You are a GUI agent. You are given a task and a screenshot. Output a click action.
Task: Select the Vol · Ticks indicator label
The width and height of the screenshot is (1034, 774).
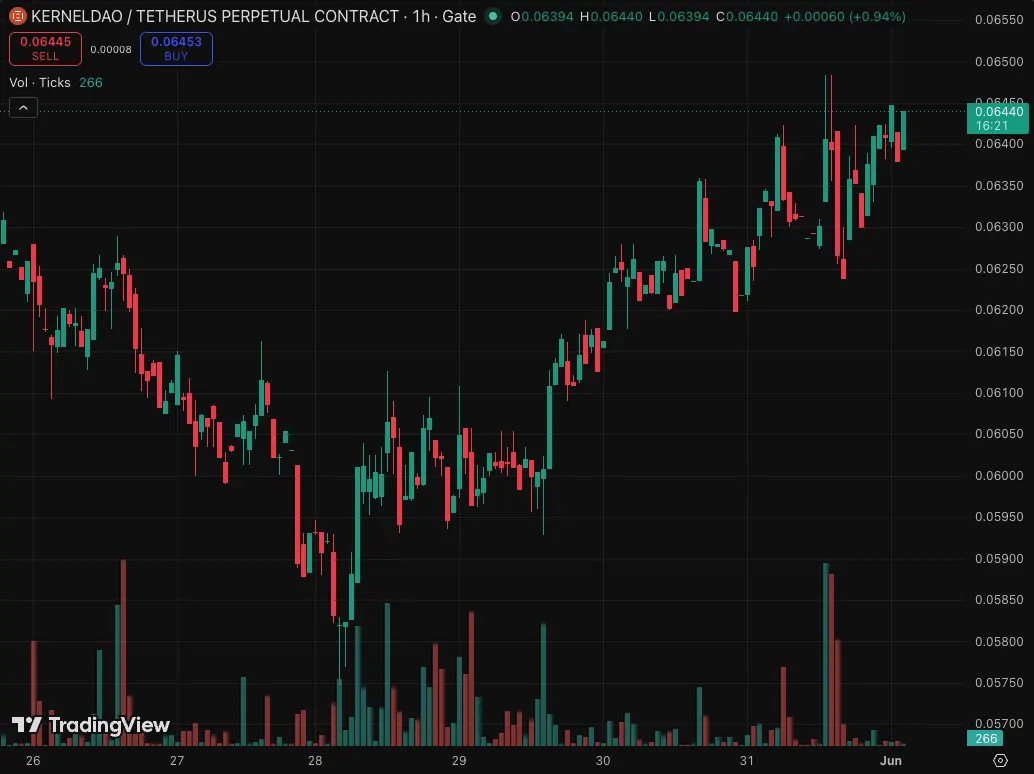pos(40,82)
